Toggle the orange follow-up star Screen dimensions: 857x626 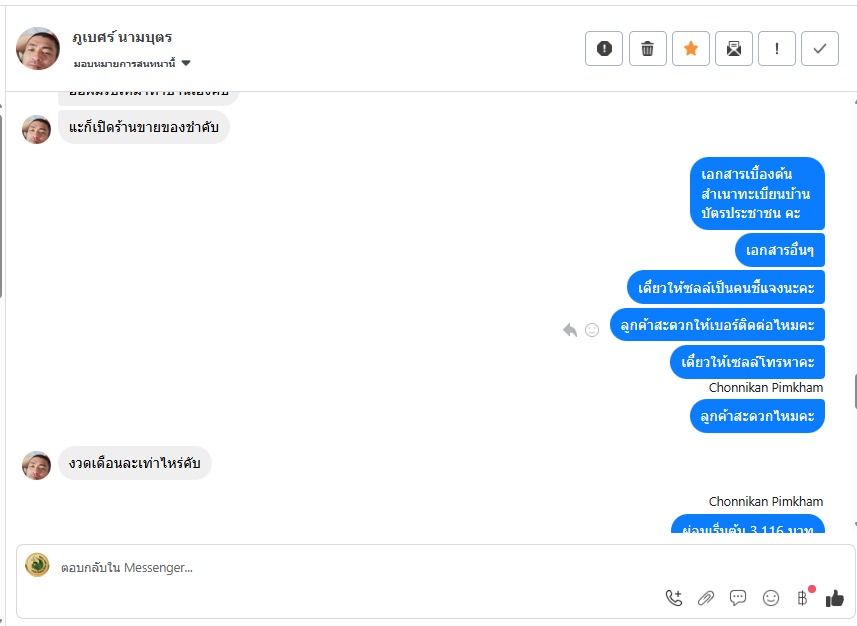[x=691, y=48]
